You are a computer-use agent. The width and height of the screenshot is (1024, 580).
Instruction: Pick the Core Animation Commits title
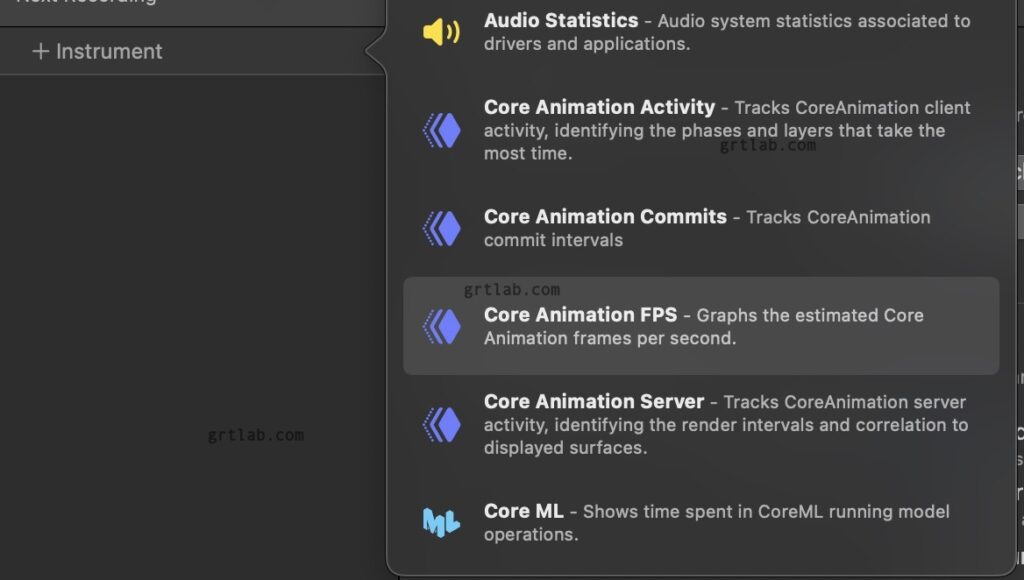tap(605, 216)
